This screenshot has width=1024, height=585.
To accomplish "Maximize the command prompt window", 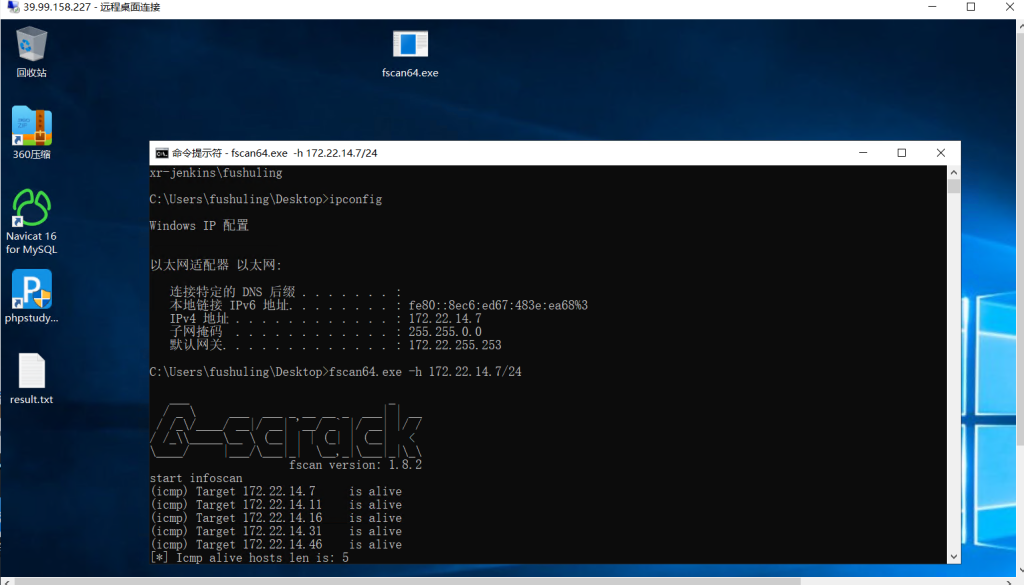I will 901,153.
